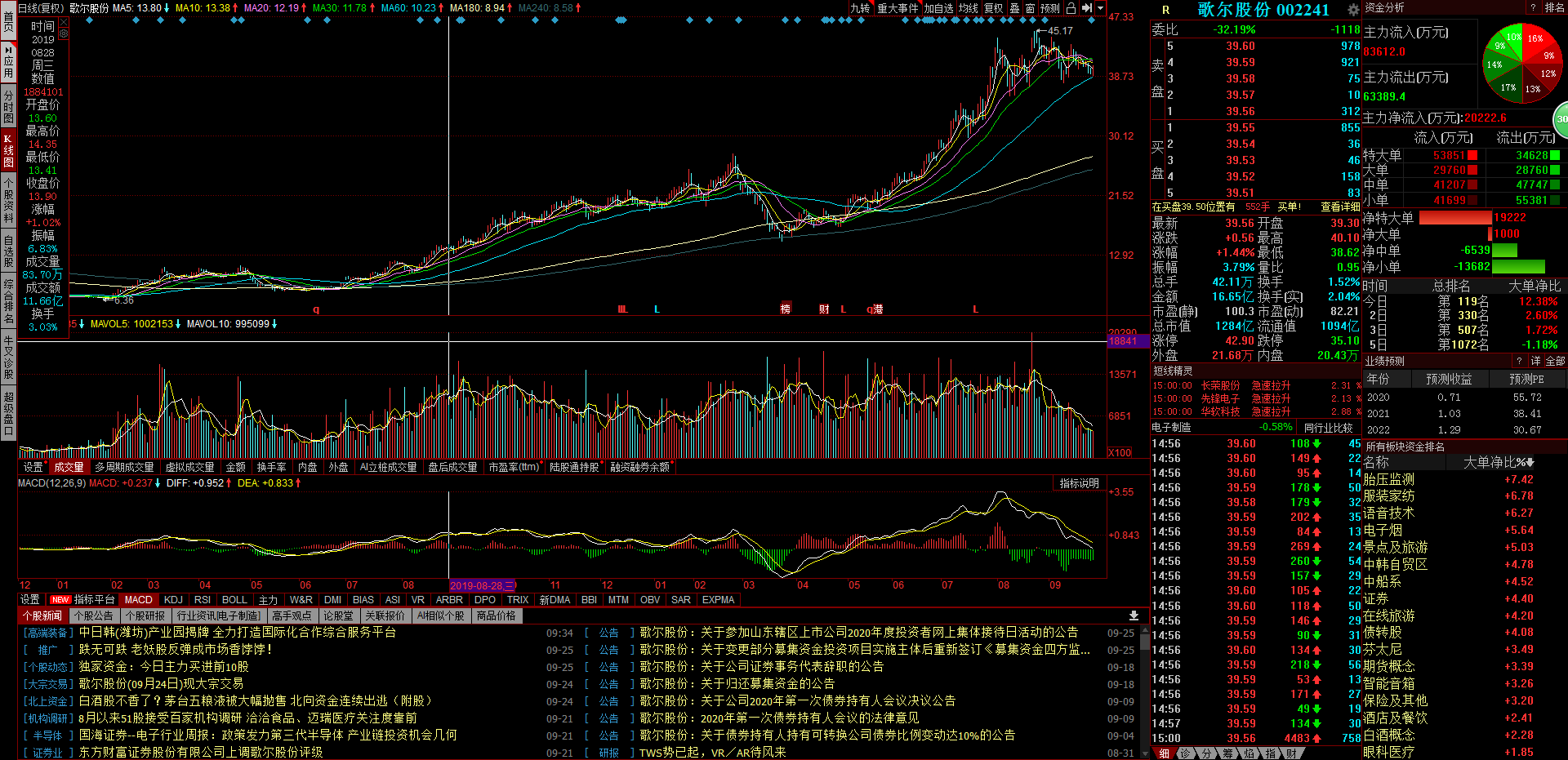This screenshot has width=1568, height=760.
Task: Click the fund flow pie chart
Action: tap(1522, 64)
